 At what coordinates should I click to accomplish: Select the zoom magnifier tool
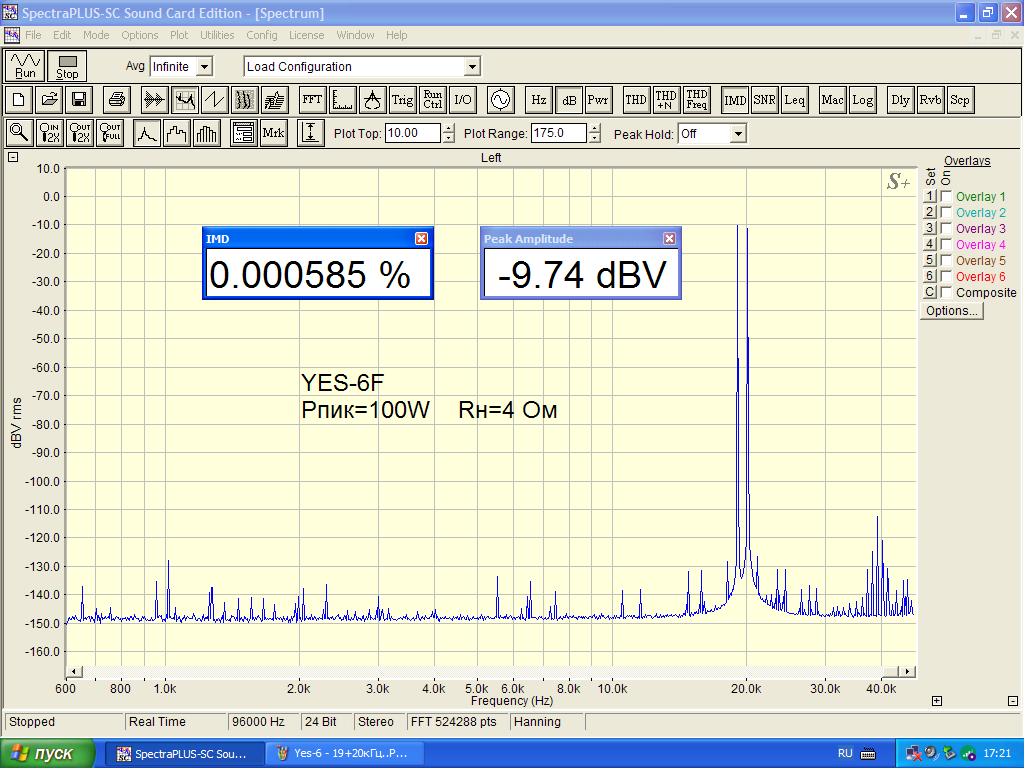tap(19, 133)
